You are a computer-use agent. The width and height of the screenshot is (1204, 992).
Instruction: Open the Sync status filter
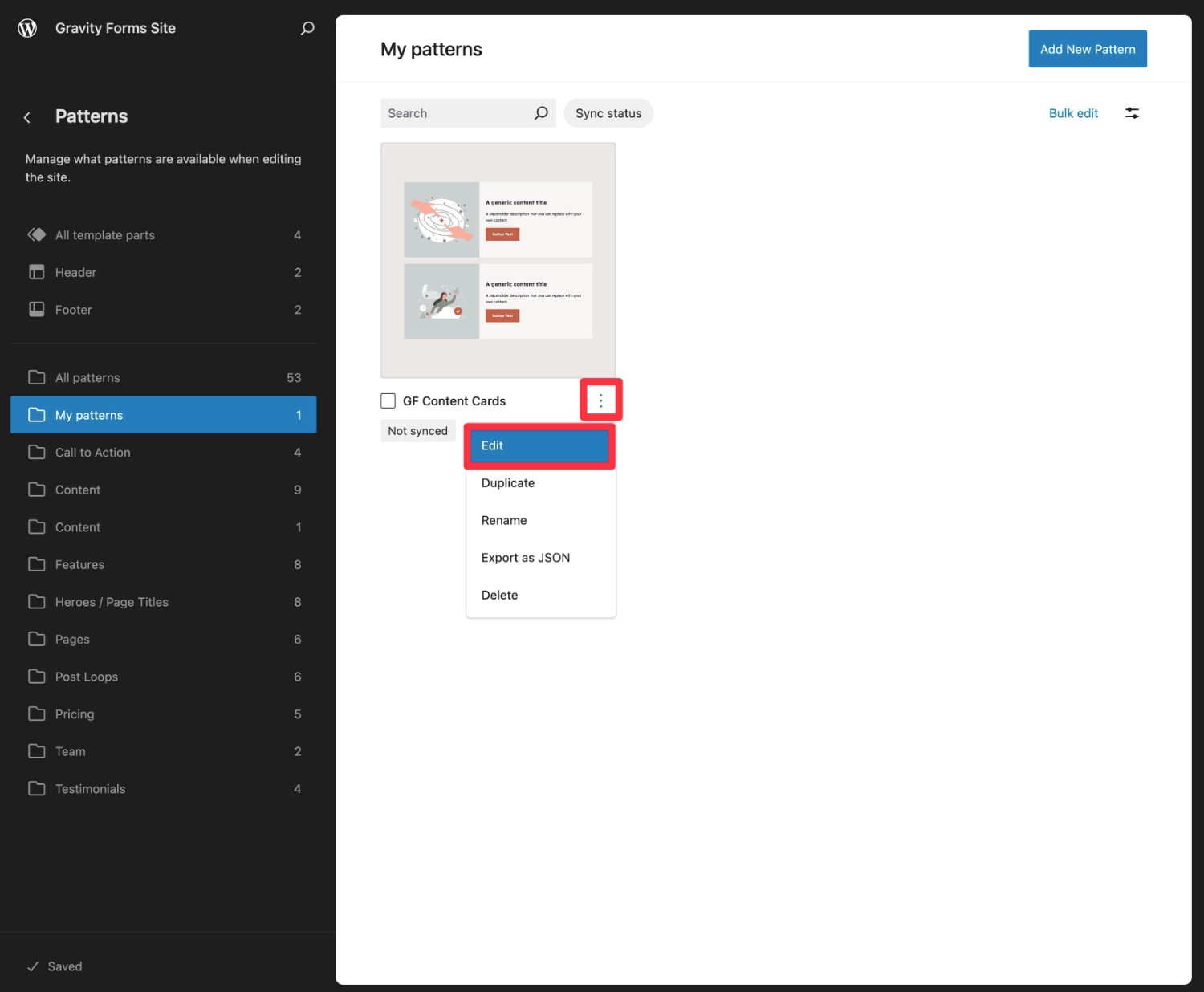[x=608, y=113]
